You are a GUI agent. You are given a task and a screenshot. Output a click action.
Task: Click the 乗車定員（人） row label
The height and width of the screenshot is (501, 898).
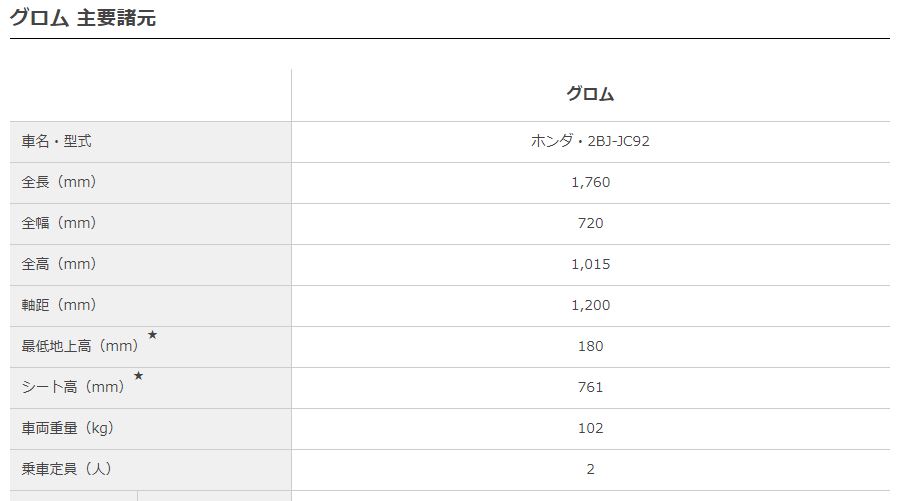pyautogui.click(x=68, y=469)
